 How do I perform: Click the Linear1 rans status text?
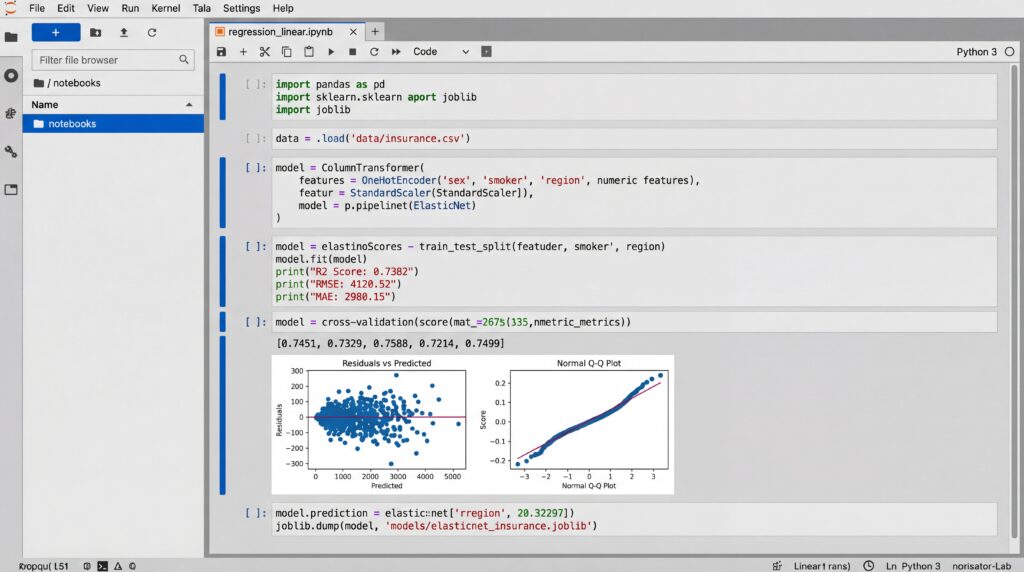tap(822, 566)
